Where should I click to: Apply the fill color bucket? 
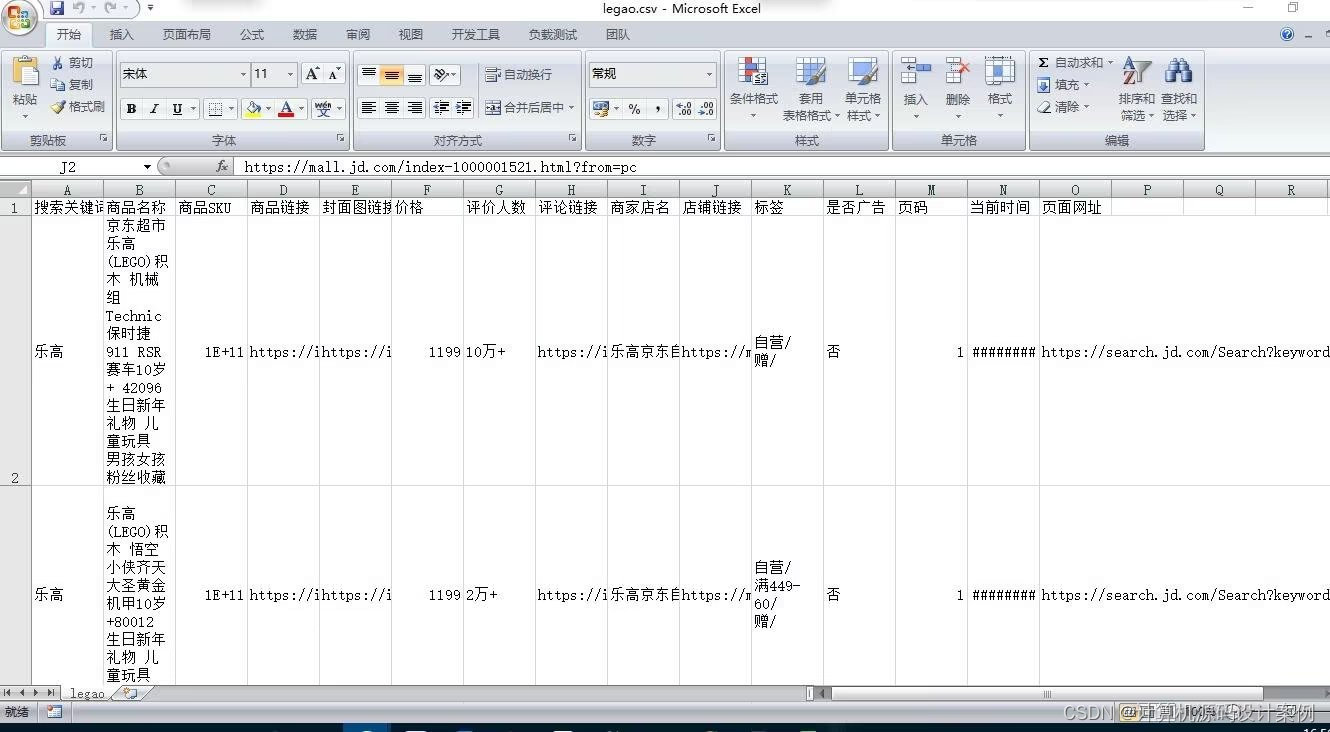pos(253,109)
